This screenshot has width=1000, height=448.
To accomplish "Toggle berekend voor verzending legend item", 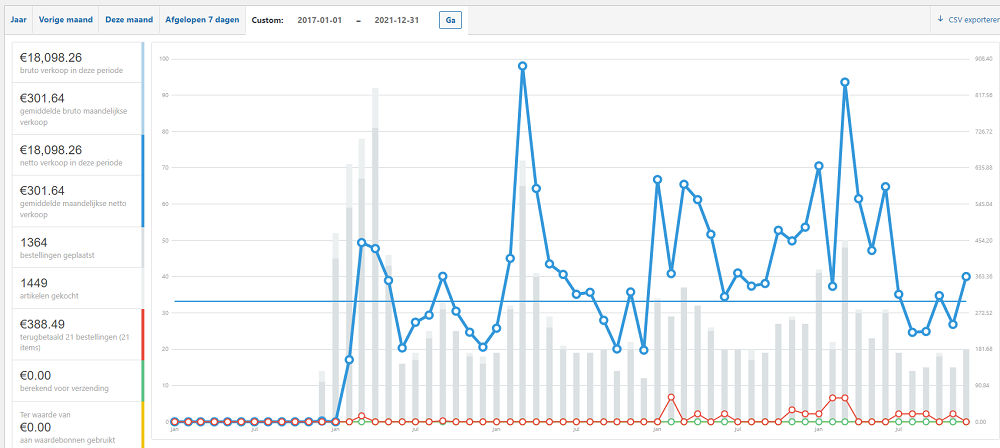I will (x=78, y=380).
